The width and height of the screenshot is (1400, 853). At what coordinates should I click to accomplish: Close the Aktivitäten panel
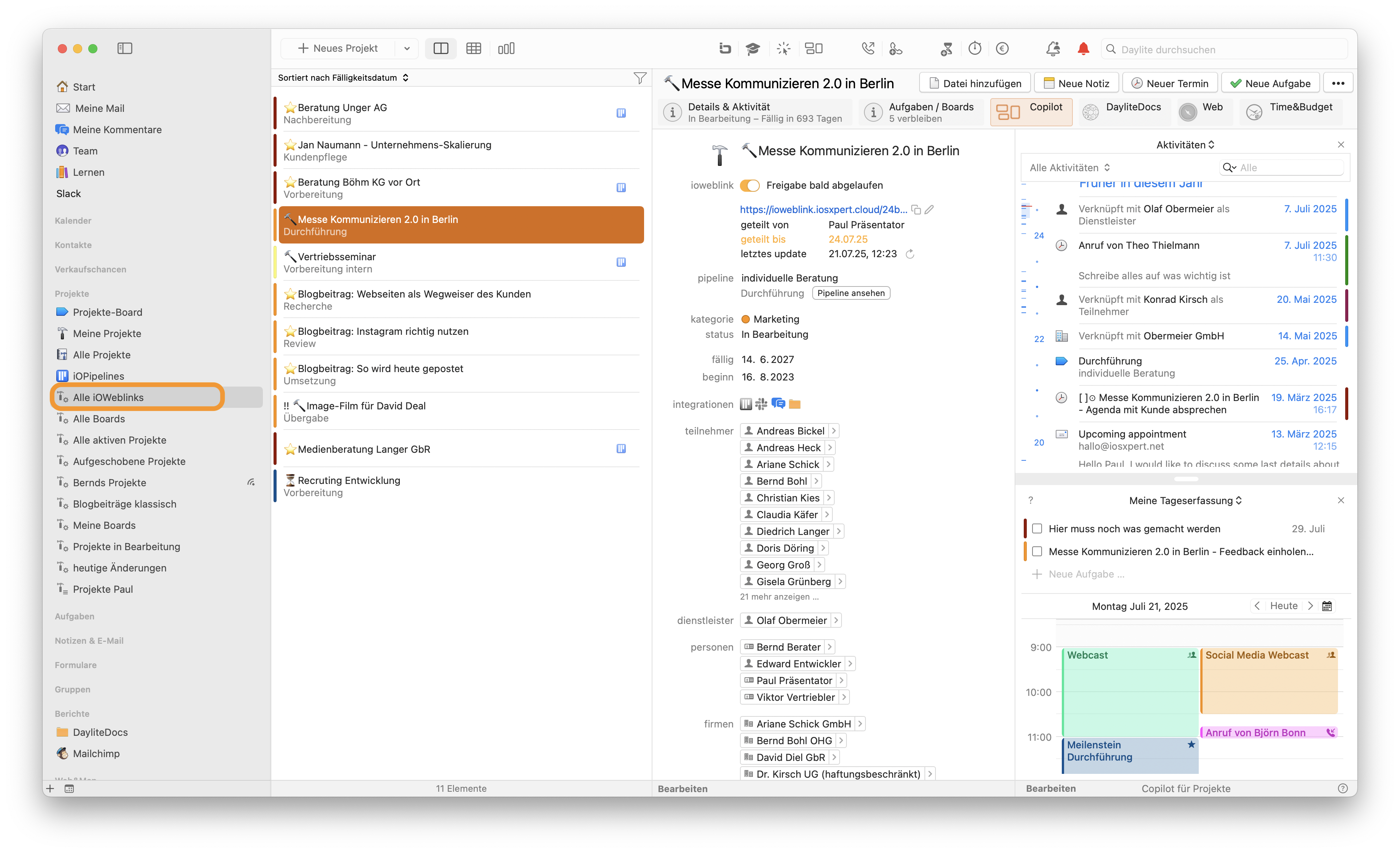tap(1341, 145)
